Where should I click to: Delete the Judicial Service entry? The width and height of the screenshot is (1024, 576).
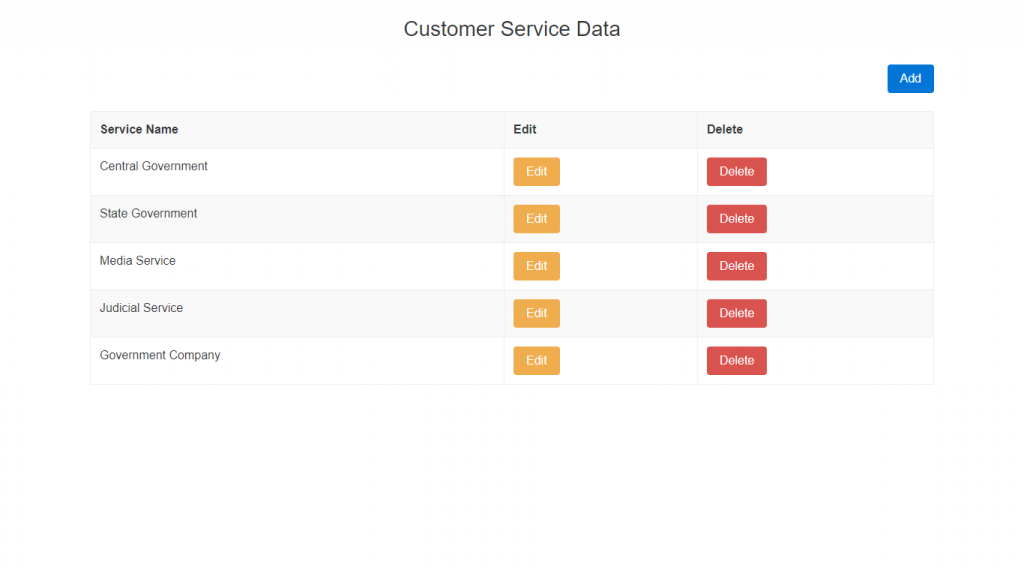point(736,313)
